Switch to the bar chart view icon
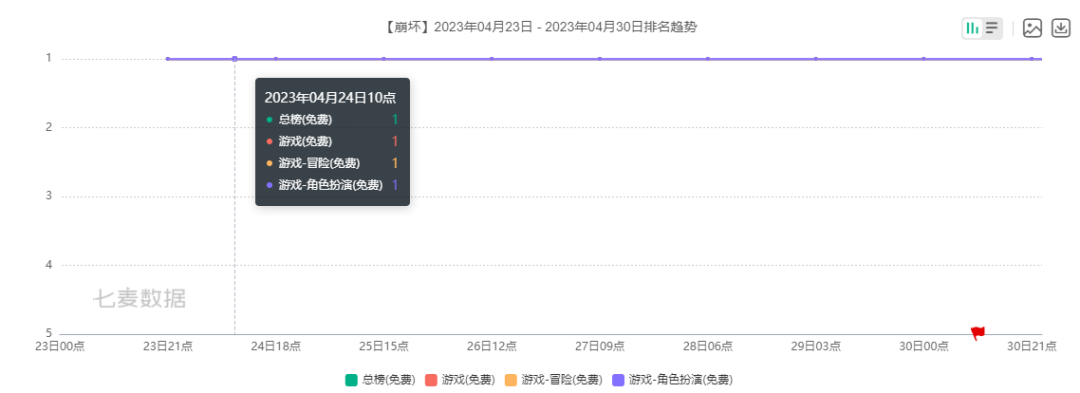This screenshot has width=1080, height=393. click(973, 28)
